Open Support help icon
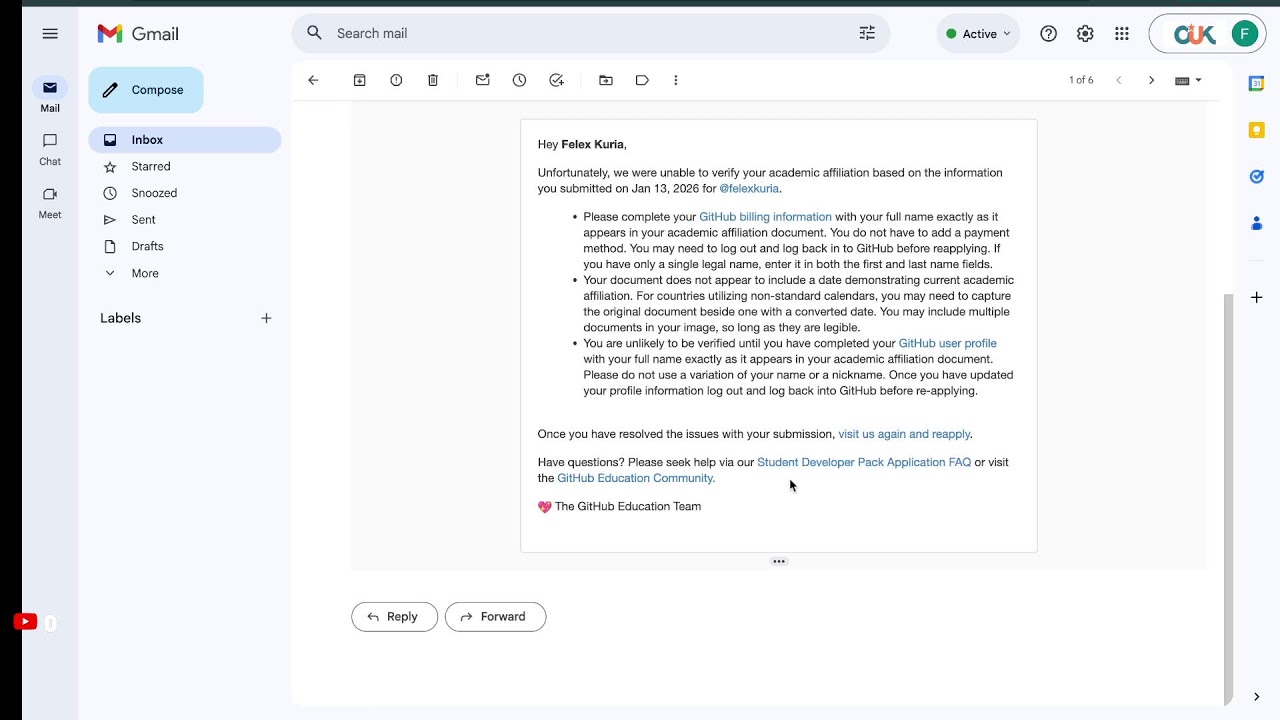Viewport: 1280px width, 720px height. pos(1048,34)
